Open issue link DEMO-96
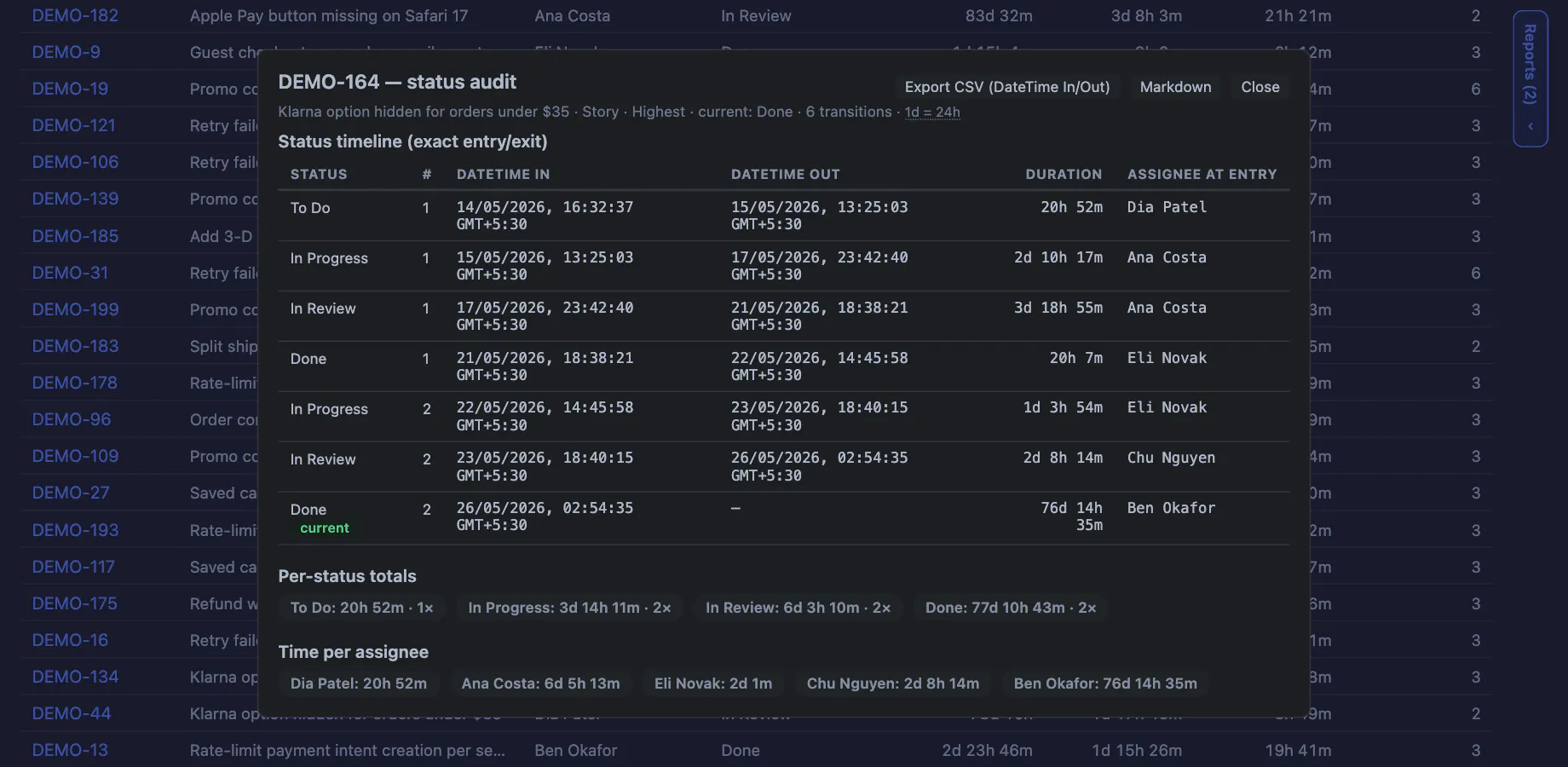The image size is (1568, 767). pyautogui.click(x=72, y=419)
